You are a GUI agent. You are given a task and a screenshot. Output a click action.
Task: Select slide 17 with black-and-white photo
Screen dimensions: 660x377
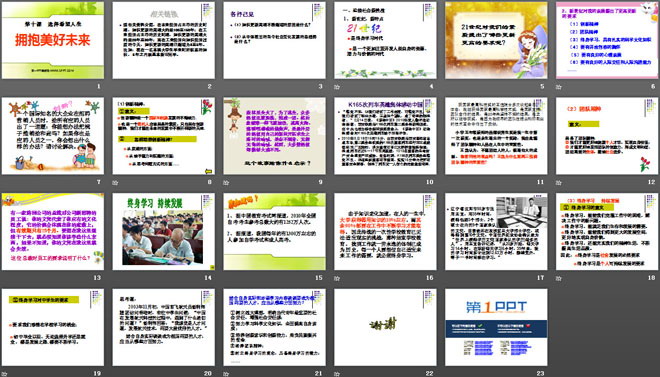pos(496,231)
